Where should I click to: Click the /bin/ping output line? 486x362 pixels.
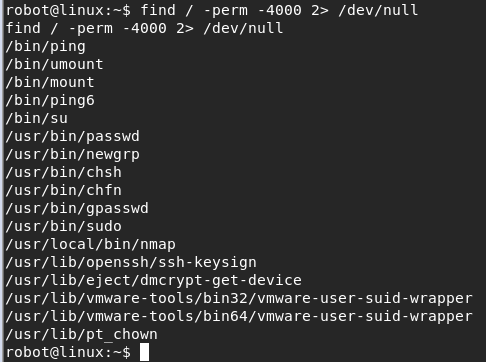click(x=46, y=46)
